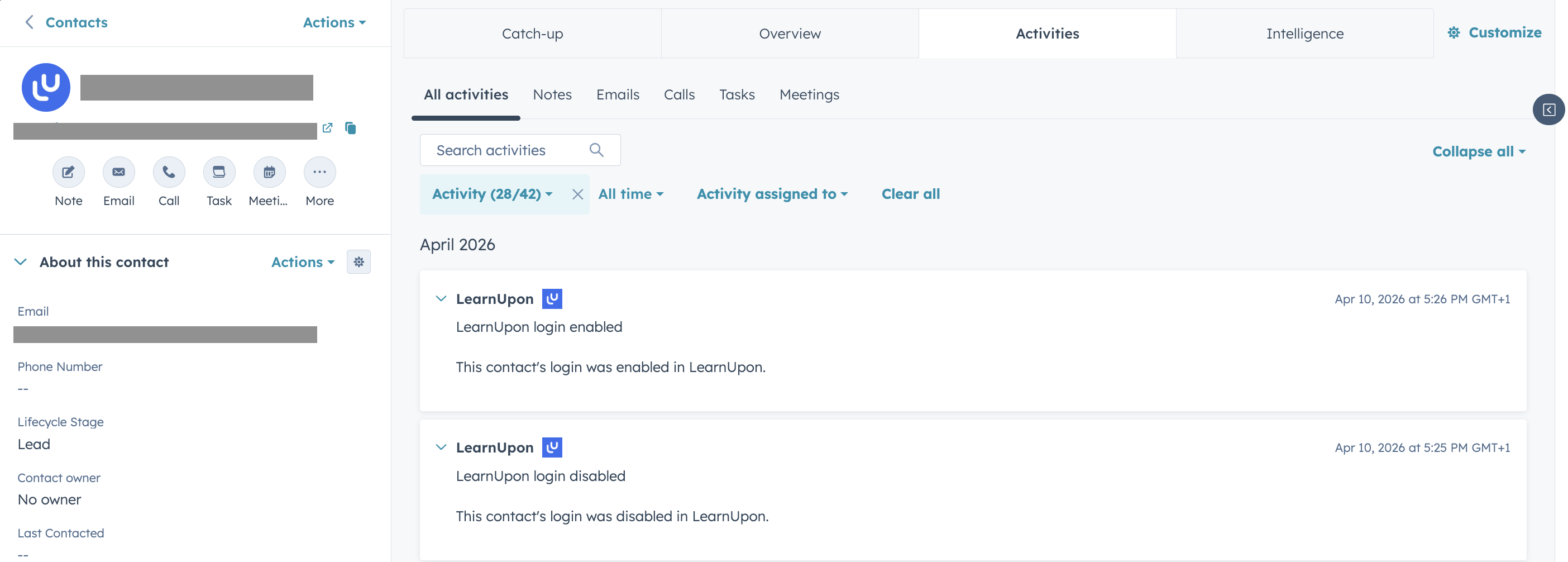Open the Meetings sub-tab
Viewport: 1568px width, 562px height.
point(809,95)
